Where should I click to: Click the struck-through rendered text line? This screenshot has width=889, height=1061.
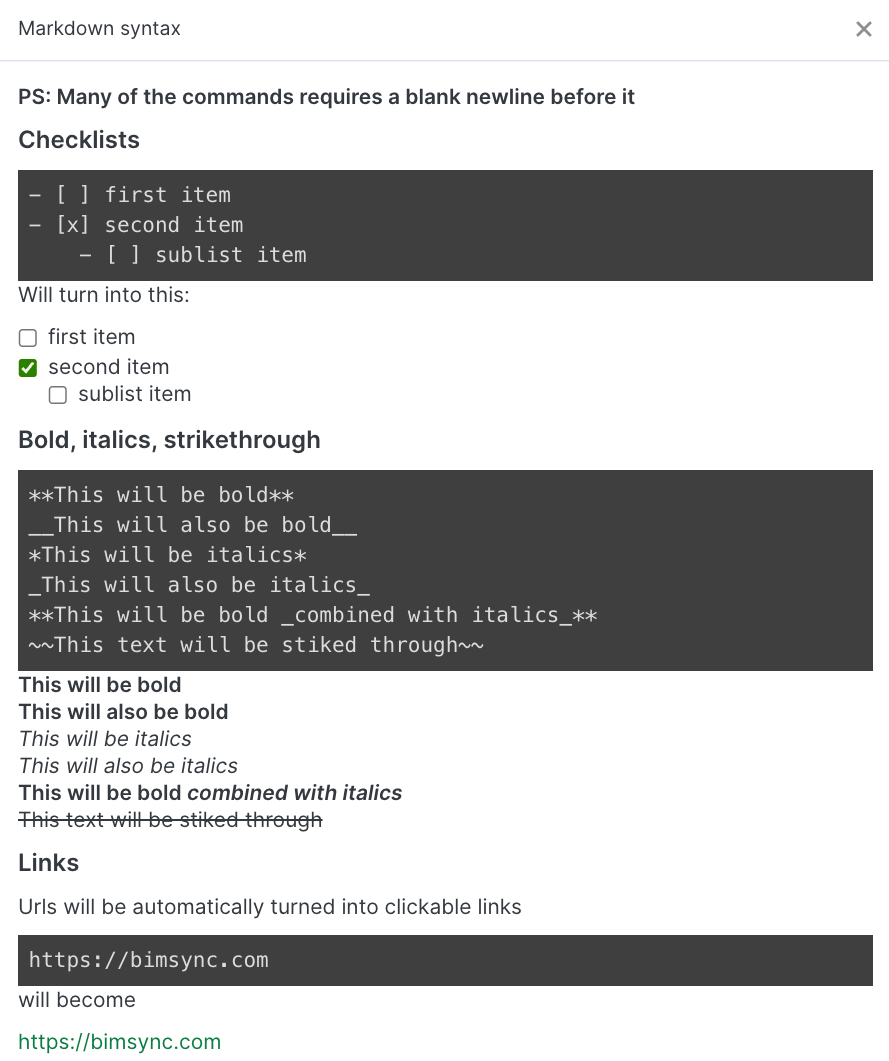[x=170, y=820]
